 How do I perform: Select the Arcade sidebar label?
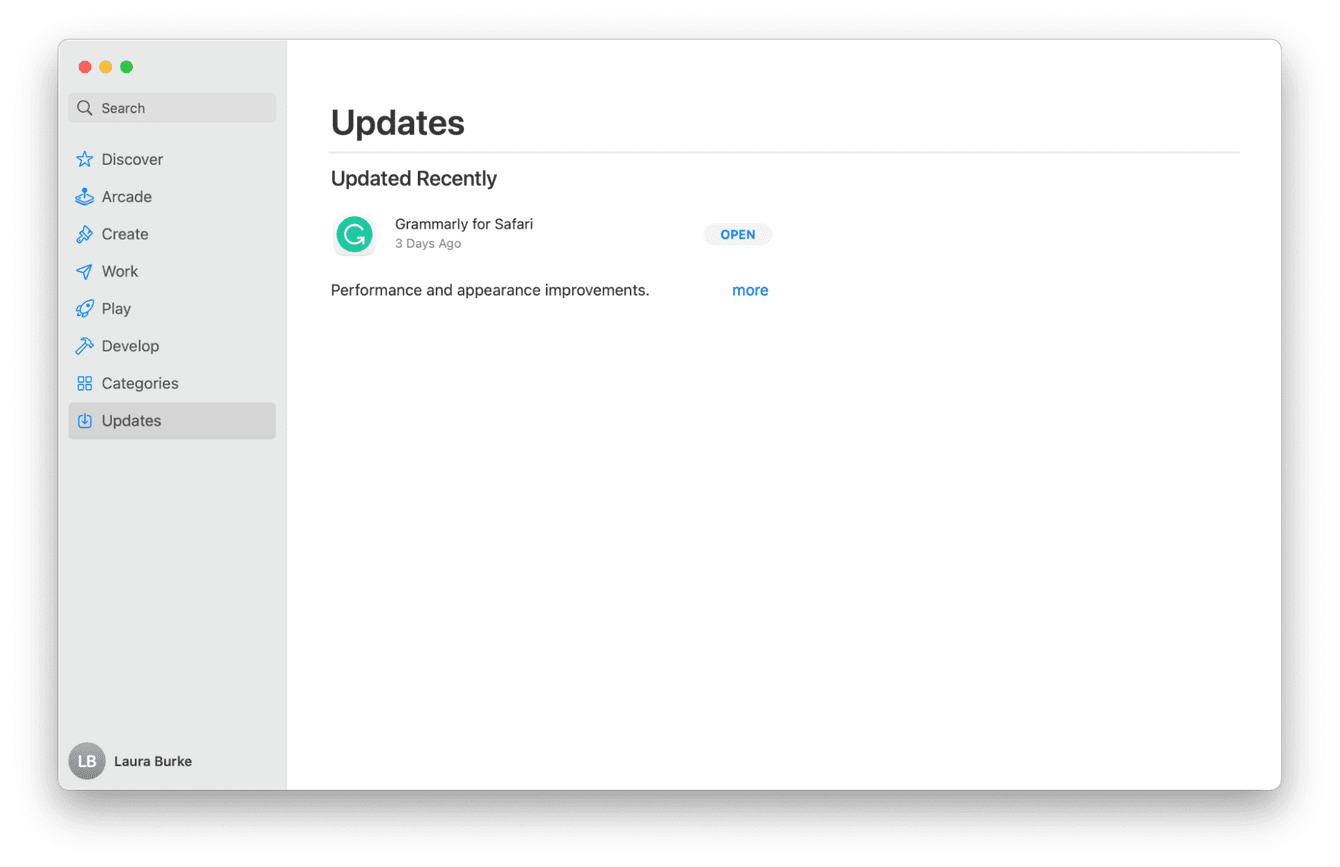[x=127, y=197]
